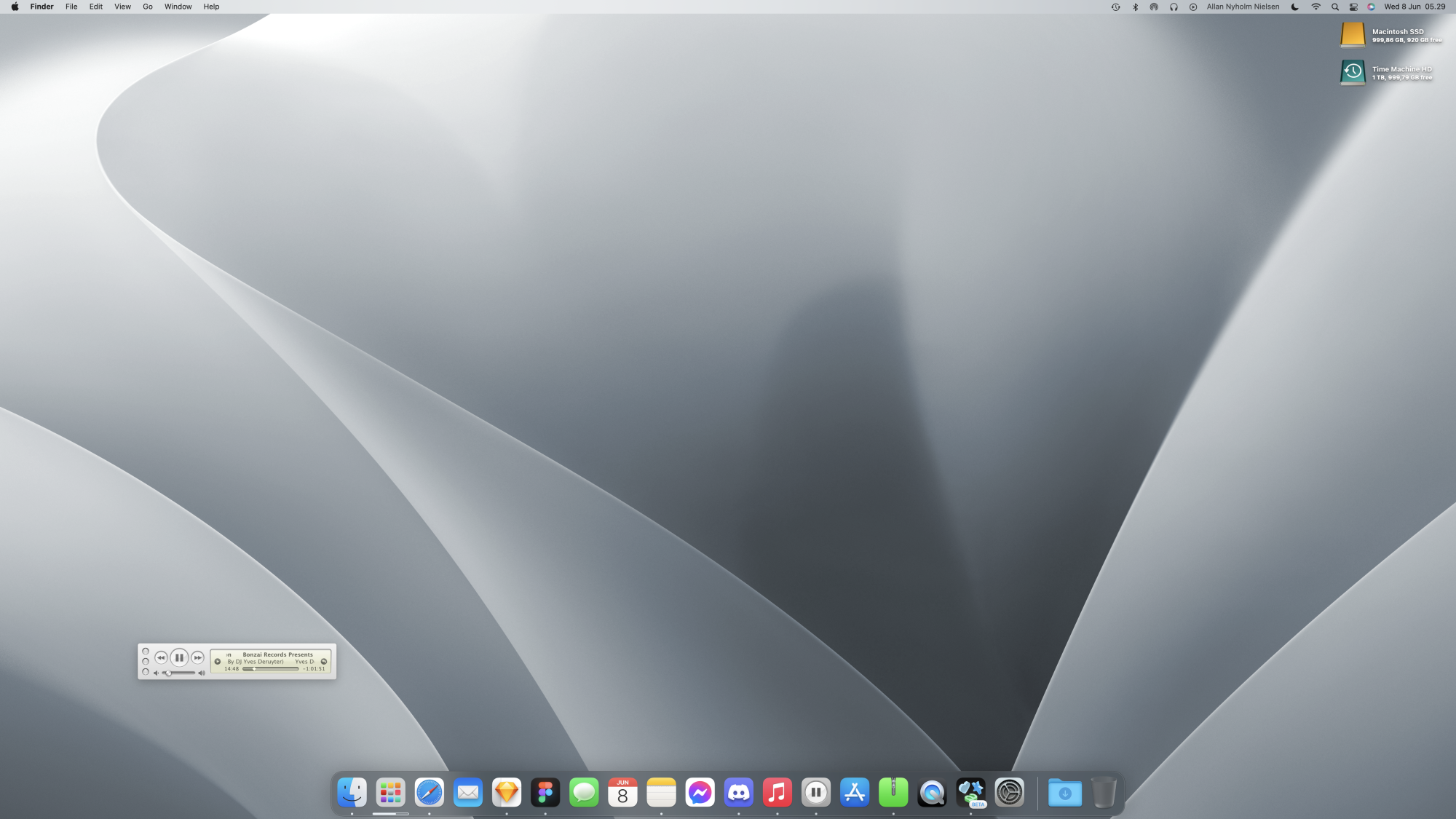Screen dimensions: 1456x819
Task: Toggle Do Not Disturb moon icon
Action: pyautogui.click(x=1294, y=7)
